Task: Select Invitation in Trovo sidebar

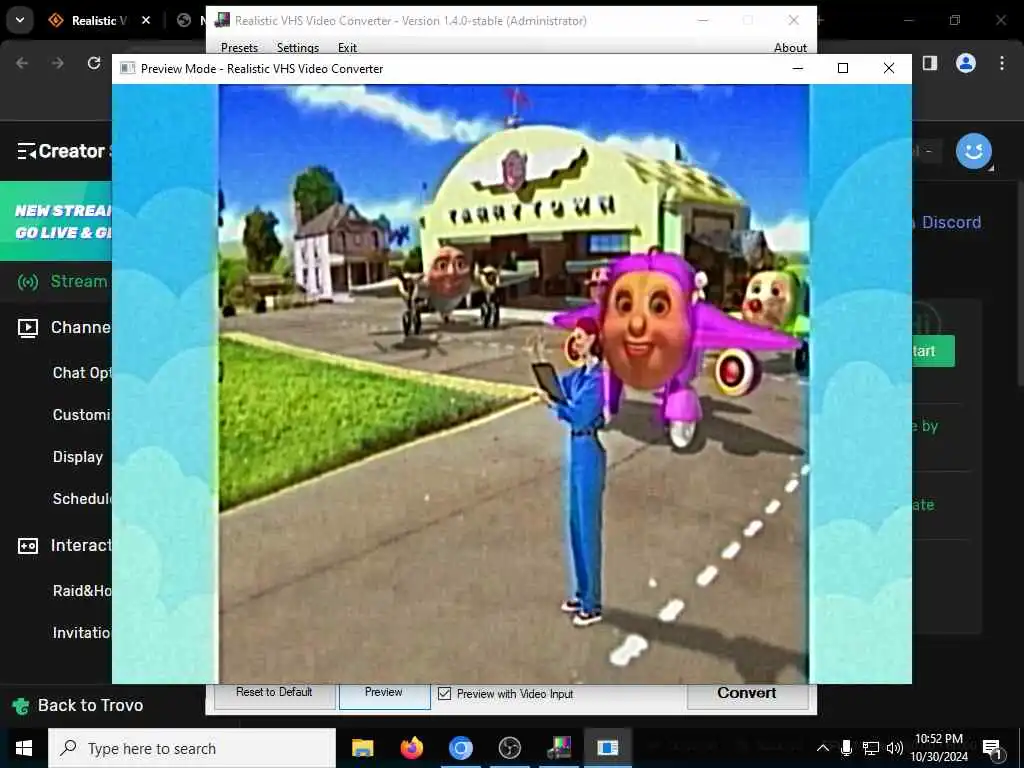Action: click(82, 632)
